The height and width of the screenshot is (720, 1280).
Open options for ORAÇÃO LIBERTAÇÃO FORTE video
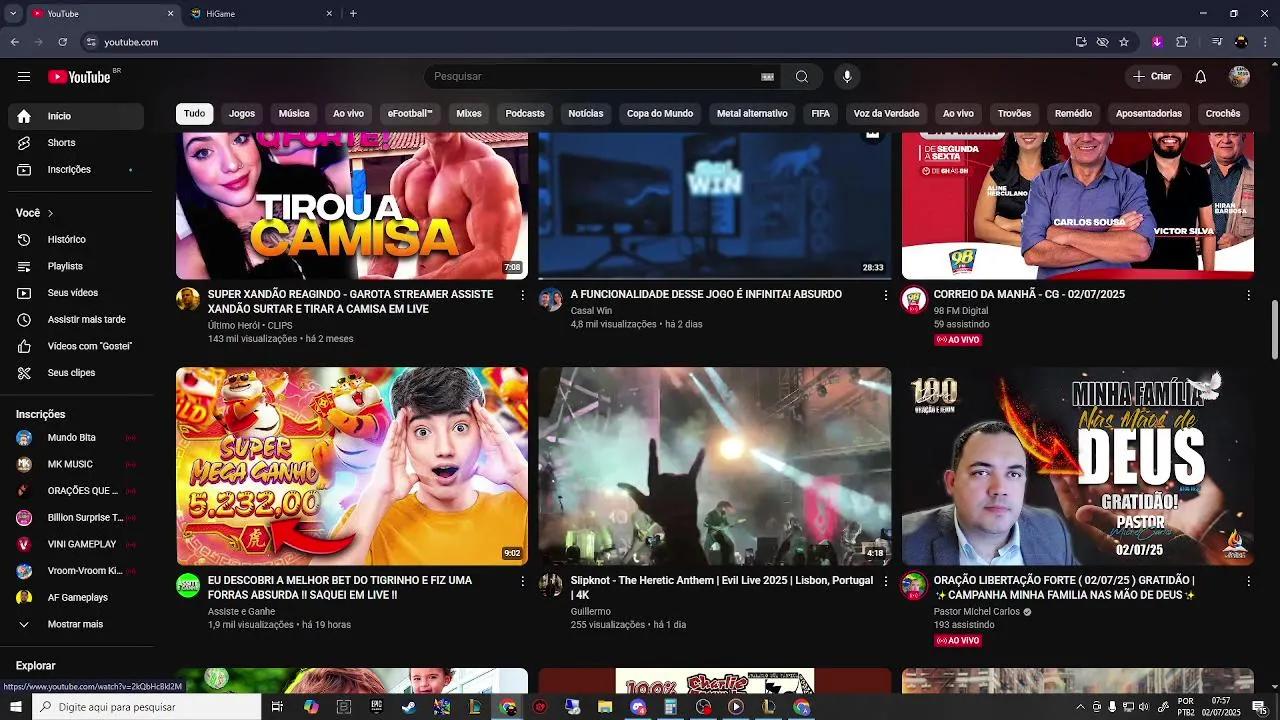(1248, 581)
